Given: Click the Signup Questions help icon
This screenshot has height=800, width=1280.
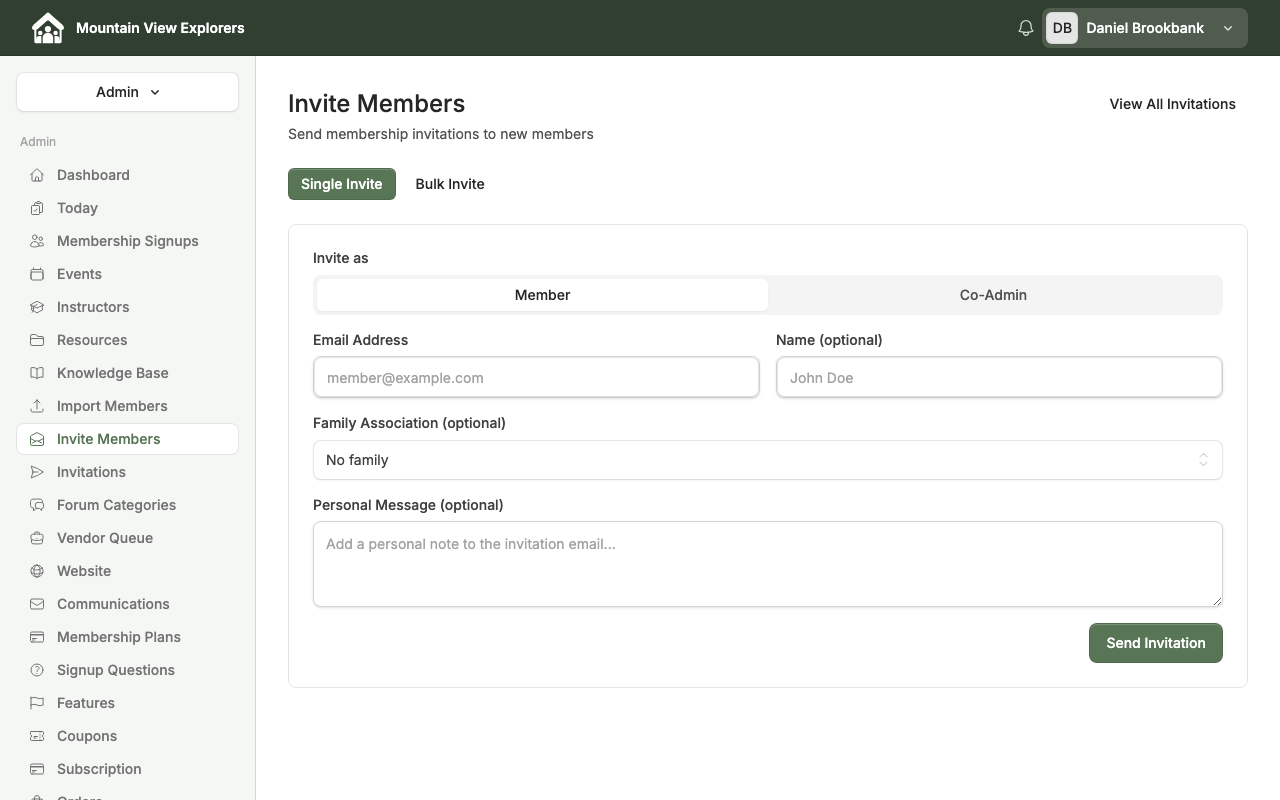Looking at the screenshot, I should coord(37,670).
